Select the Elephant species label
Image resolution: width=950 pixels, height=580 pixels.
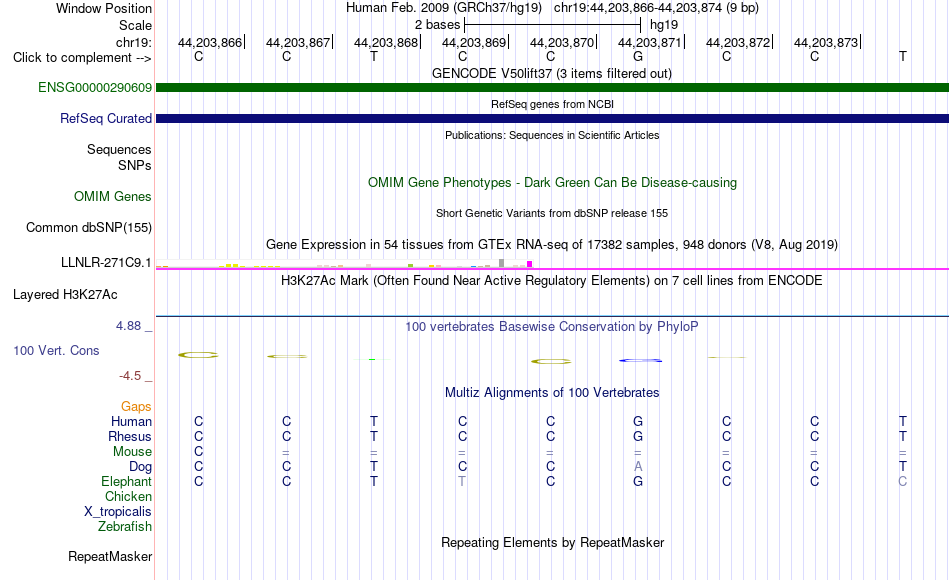pyautogui.click(x=126, y=481)
